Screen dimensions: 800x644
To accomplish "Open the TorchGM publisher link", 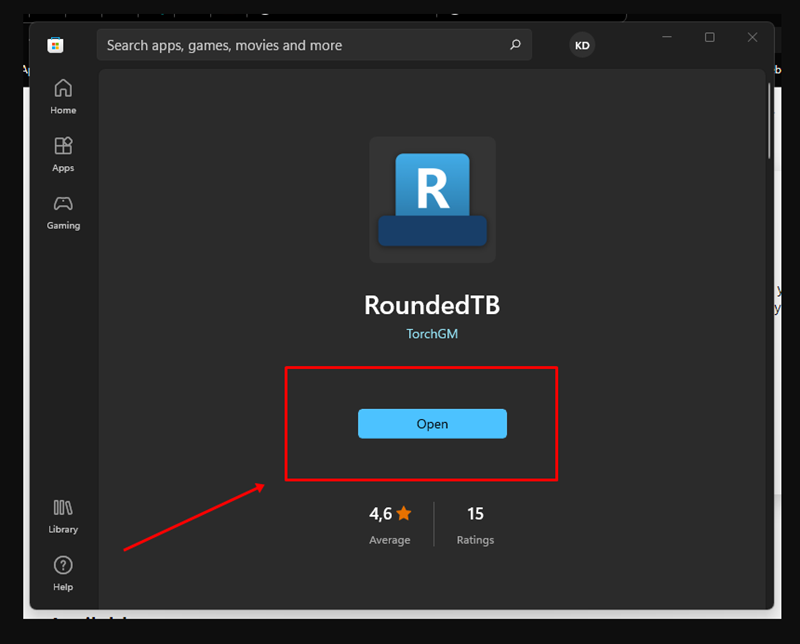I will pos(432,334).
